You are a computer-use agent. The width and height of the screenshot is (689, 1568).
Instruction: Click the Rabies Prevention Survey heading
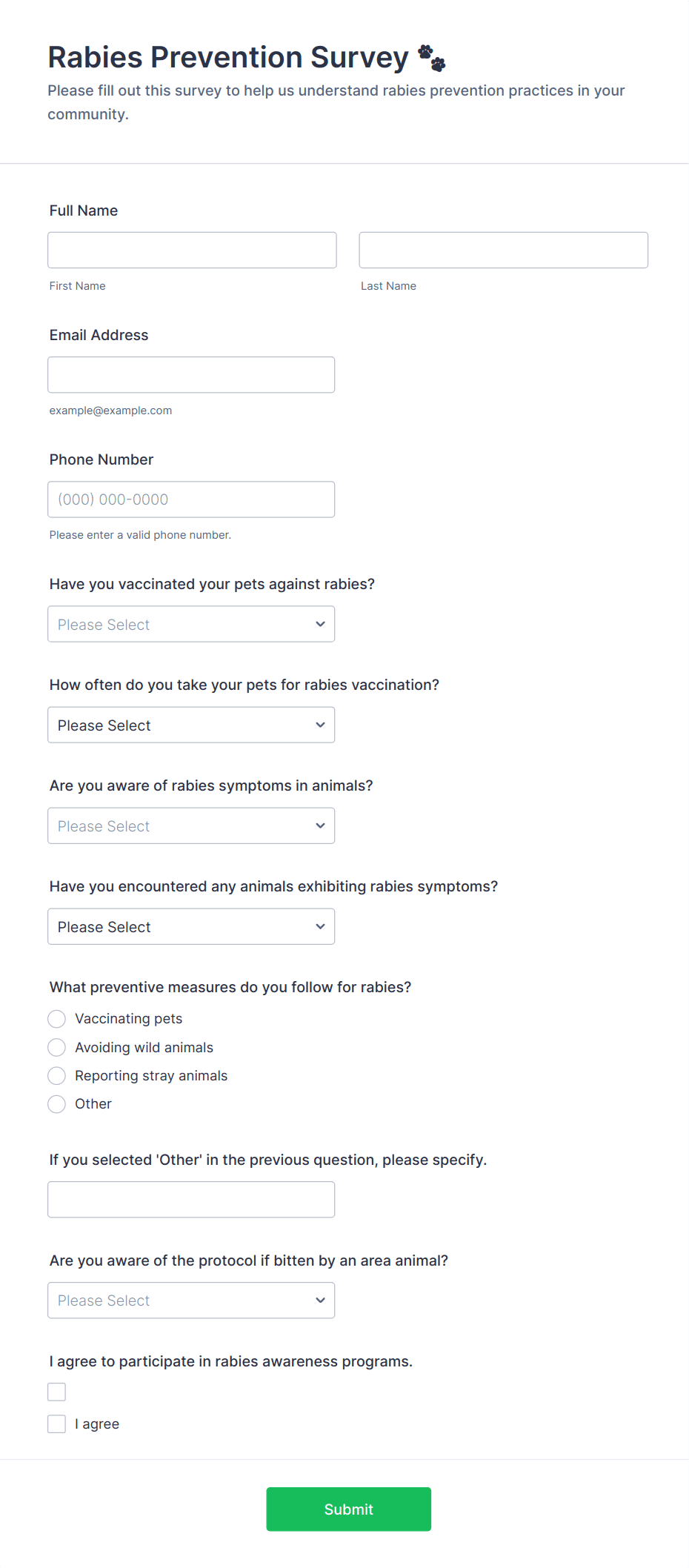click(228, 58)
